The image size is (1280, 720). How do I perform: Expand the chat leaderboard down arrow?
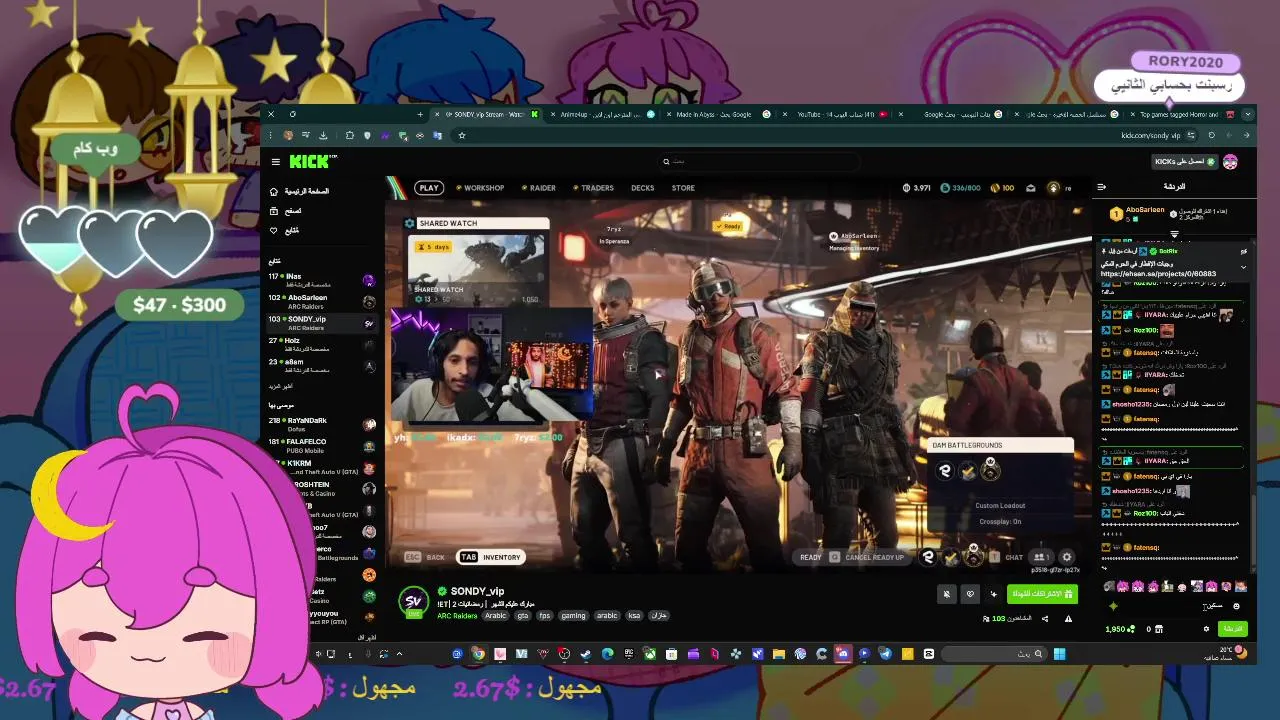coord(1174,234)
